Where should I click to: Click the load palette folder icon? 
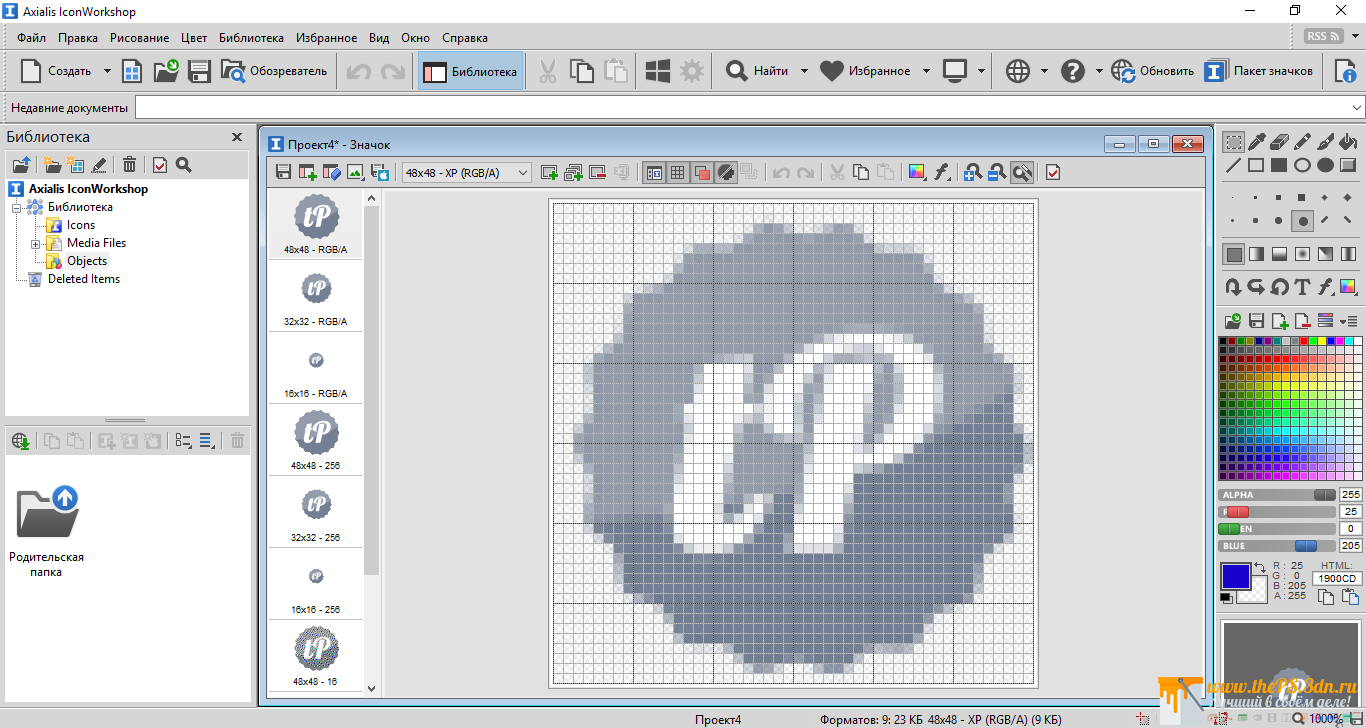click(1234, 321)
